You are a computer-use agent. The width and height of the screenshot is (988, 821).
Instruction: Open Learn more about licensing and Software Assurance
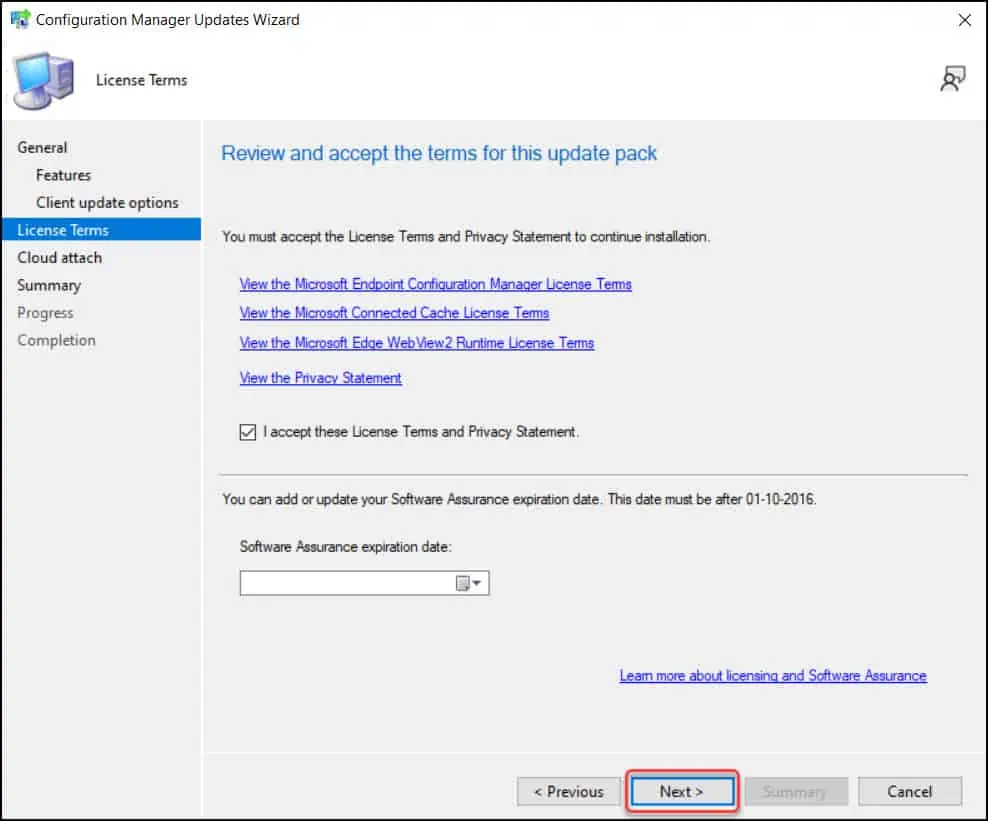point(773,675)
